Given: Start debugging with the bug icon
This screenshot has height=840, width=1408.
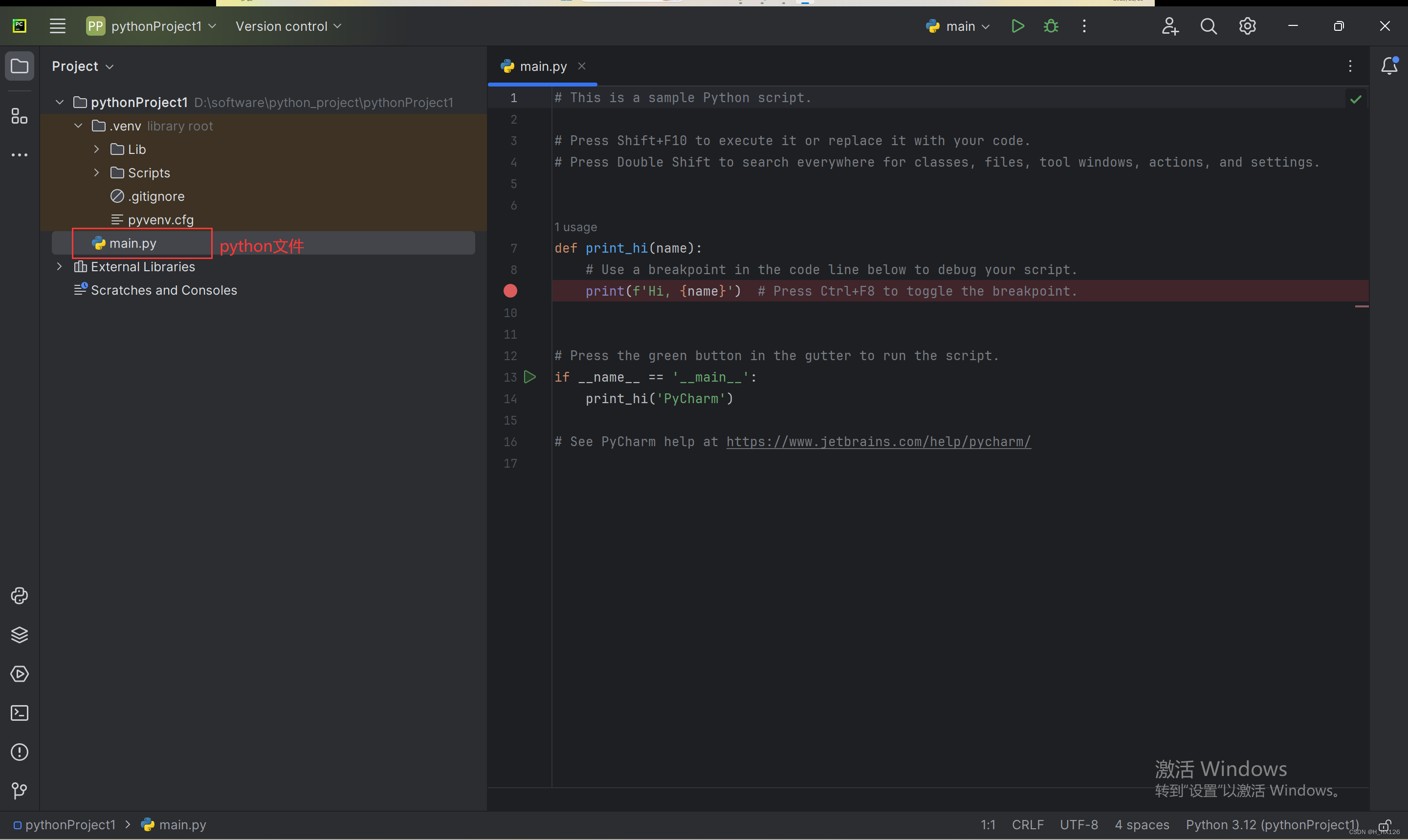Looking at the screenshot, I should pyautogui.click(x=1051, y=26).
